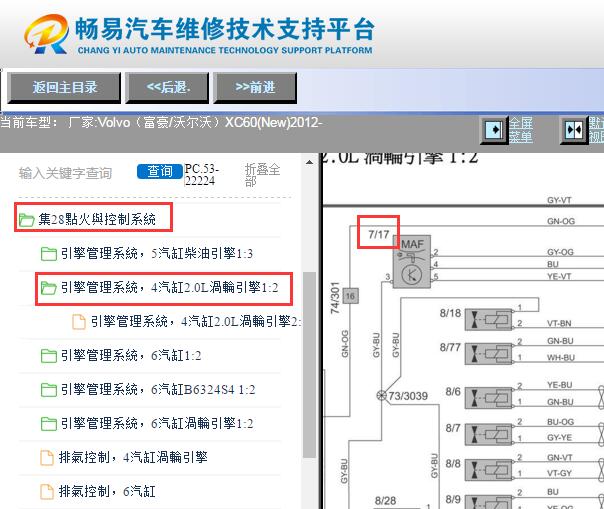Screen dimensions: 604x509
Task: Click the blue 查询 search button
Action: point(160,171)
